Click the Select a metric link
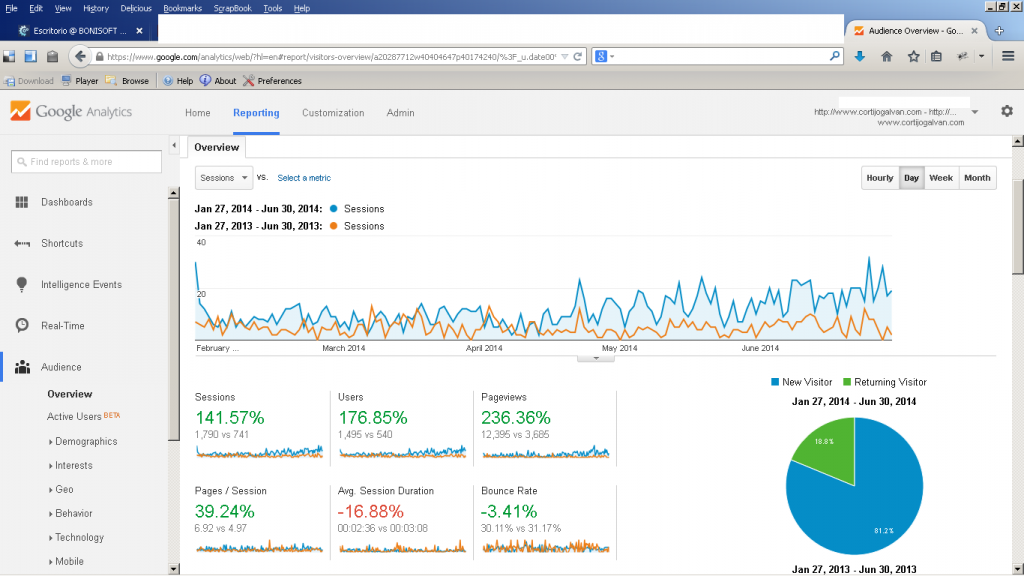 [304, 178]
